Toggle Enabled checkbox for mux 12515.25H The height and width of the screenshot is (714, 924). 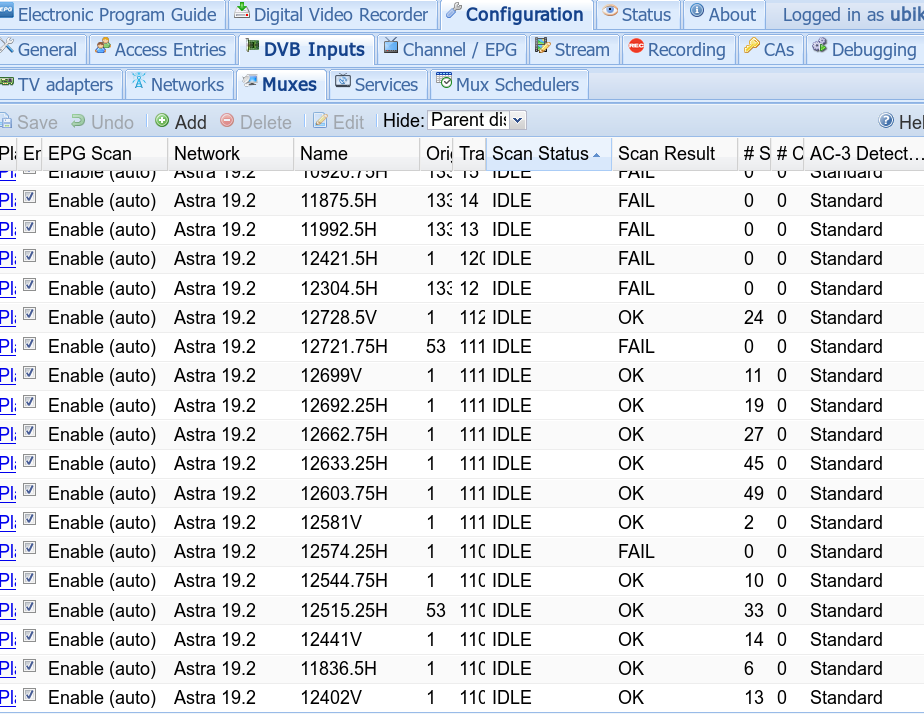point(29,607)
